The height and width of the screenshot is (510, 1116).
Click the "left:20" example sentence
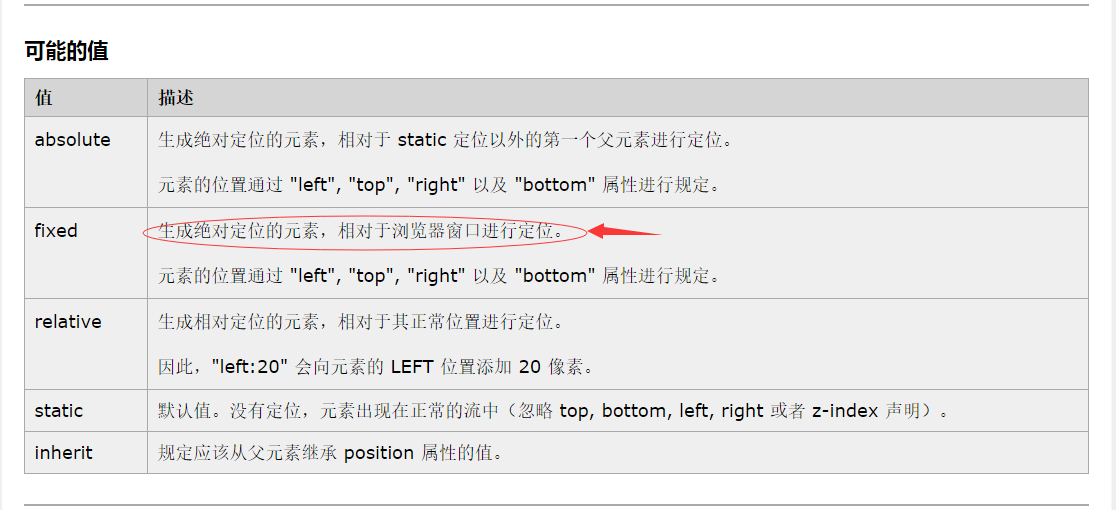377,367
